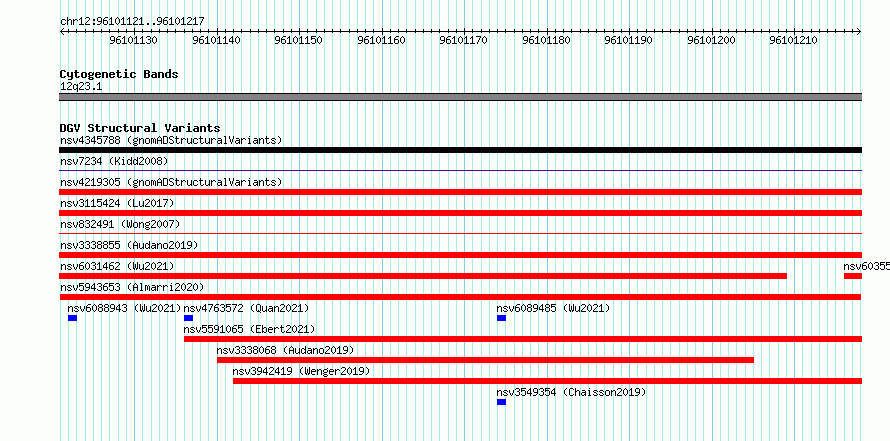Select the red nsv3338855 variant bar
The image size is (890, 441).
click(460, 255)
